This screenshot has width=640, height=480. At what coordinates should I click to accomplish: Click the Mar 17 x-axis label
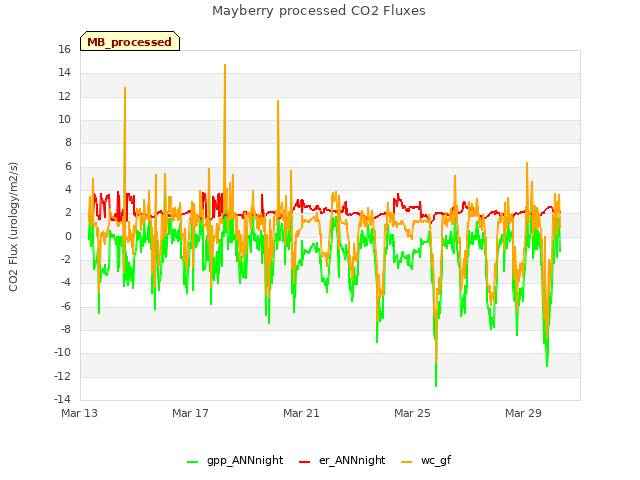point(190,413)
